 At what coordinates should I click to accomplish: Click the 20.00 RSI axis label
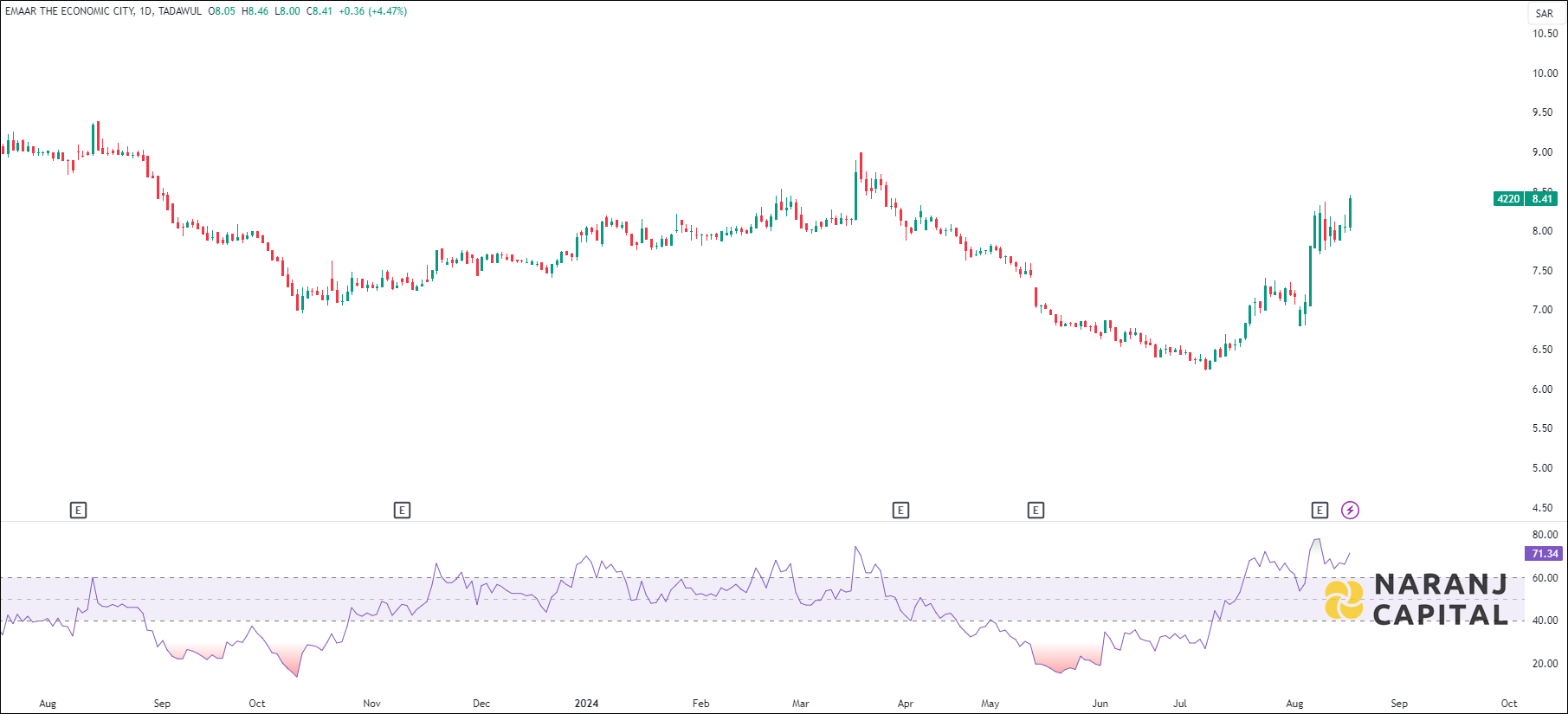coord(1545,664)
